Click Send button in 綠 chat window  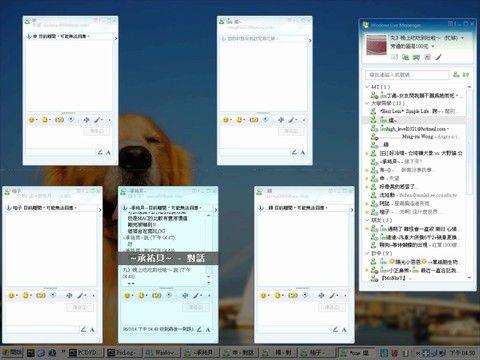pos(332,307)
